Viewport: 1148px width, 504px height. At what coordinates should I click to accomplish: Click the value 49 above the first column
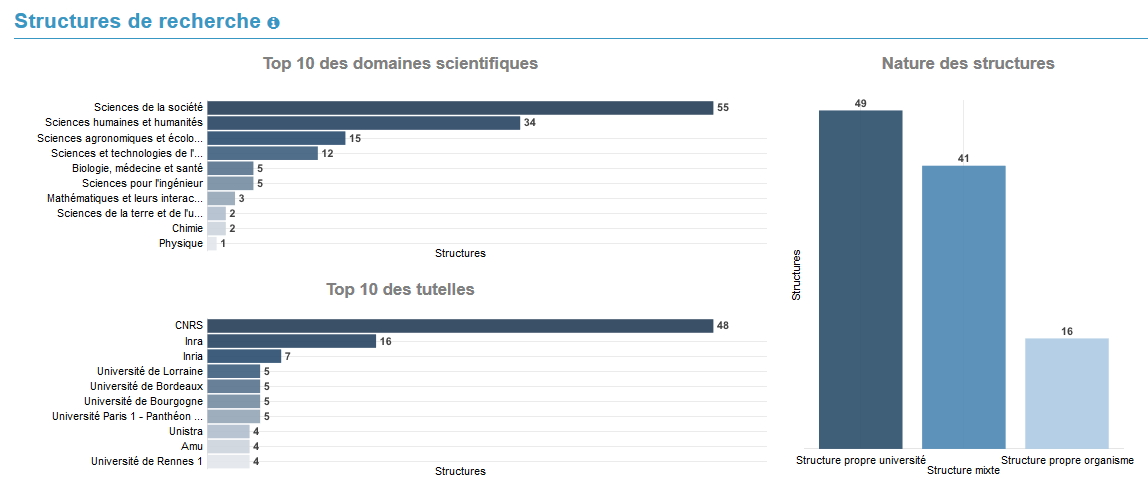[x=860, y=103]
